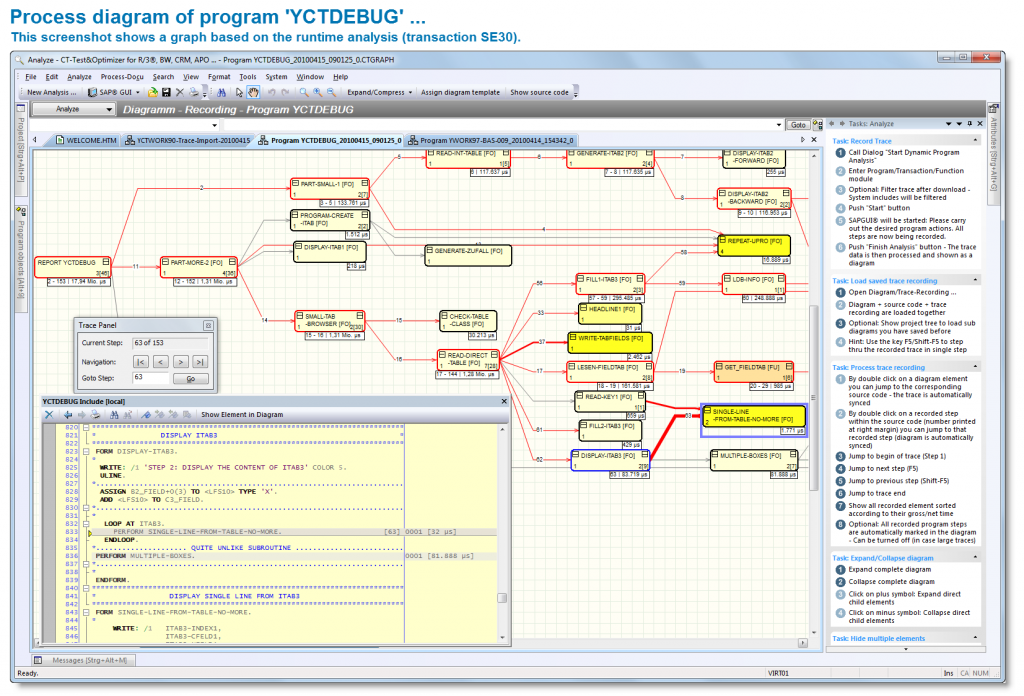1024x696 pixels.
Task: Click the Goto Step input field
Action: click(x=151, y=378)
